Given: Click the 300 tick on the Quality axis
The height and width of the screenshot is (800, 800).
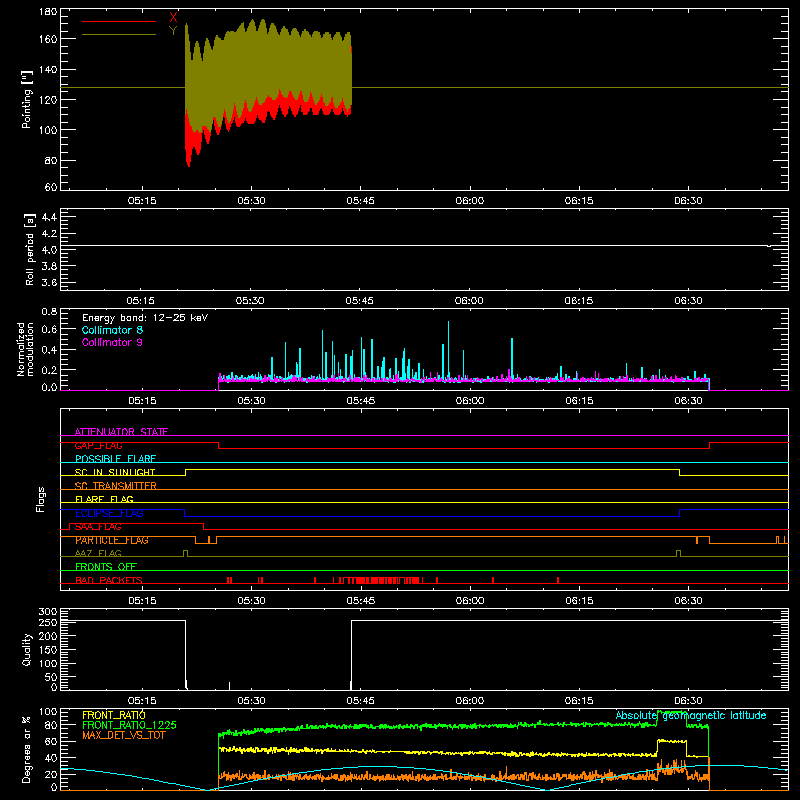Looking at the screenshot, I should click(48, 612).
